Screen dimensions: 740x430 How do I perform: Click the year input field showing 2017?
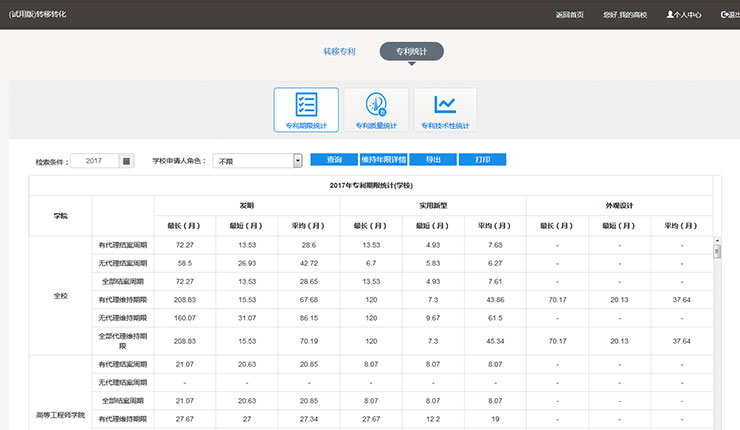(94, 160)
